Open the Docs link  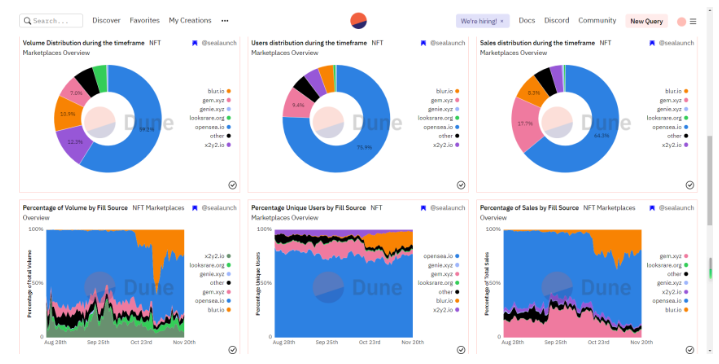(x=527, y=21)
